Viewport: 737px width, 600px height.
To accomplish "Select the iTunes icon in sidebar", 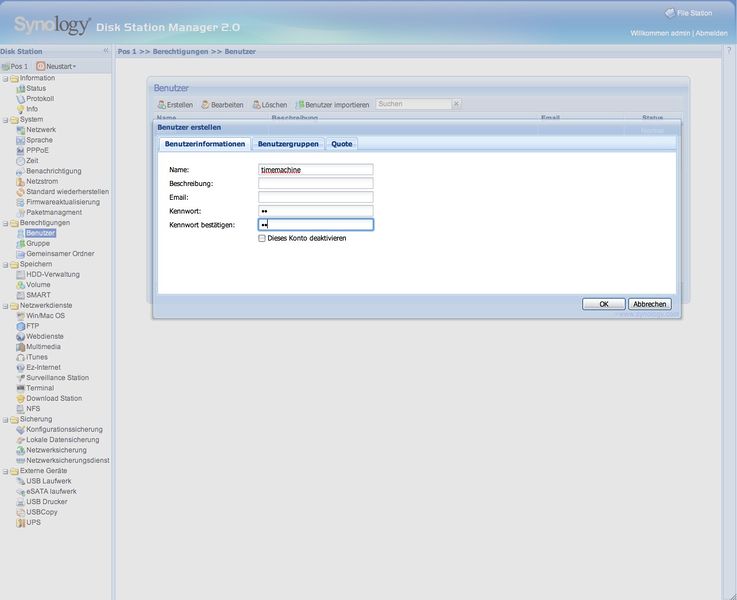I will coord(20,357).
